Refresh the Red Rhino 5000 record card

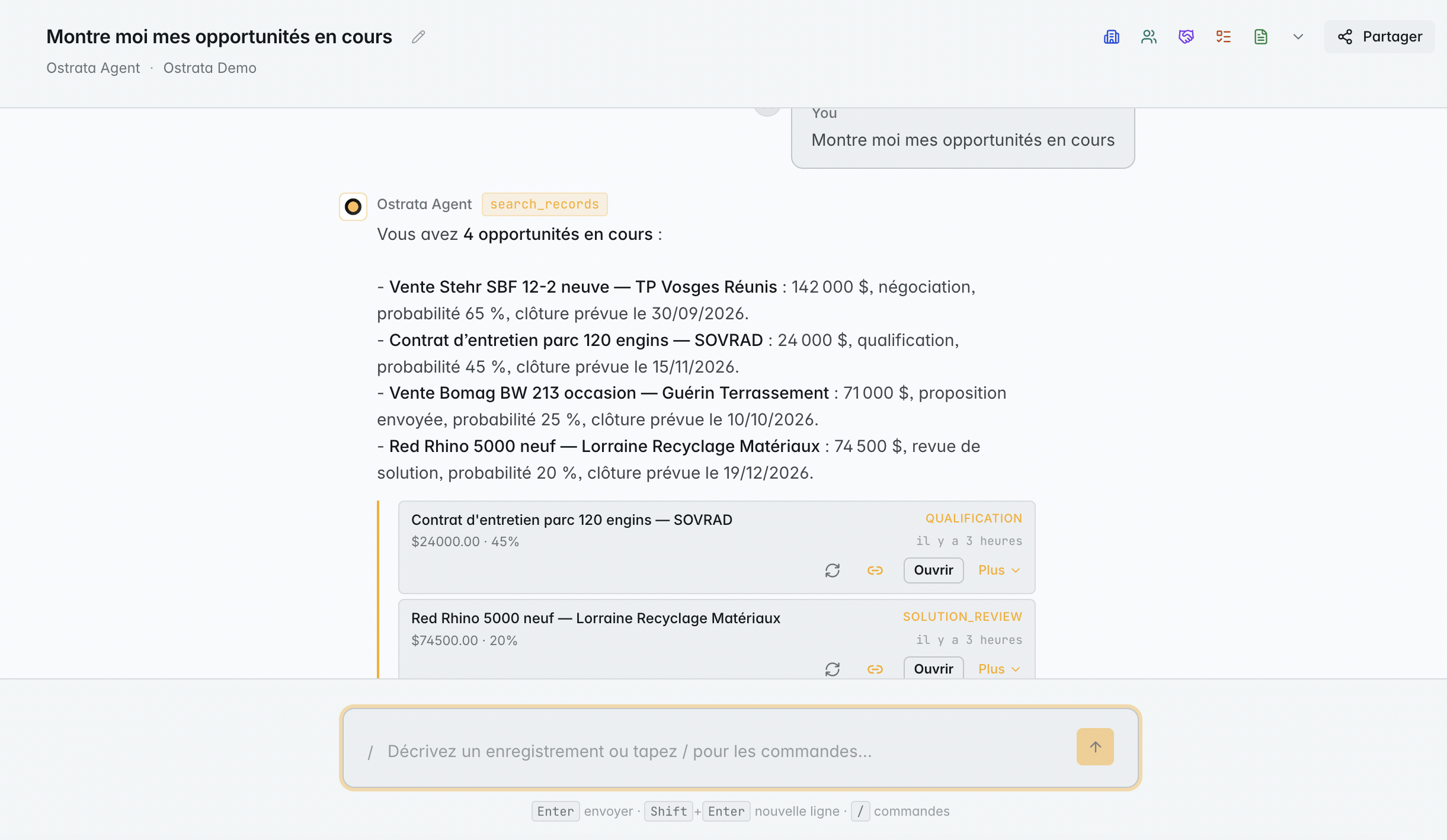[833, 669]
